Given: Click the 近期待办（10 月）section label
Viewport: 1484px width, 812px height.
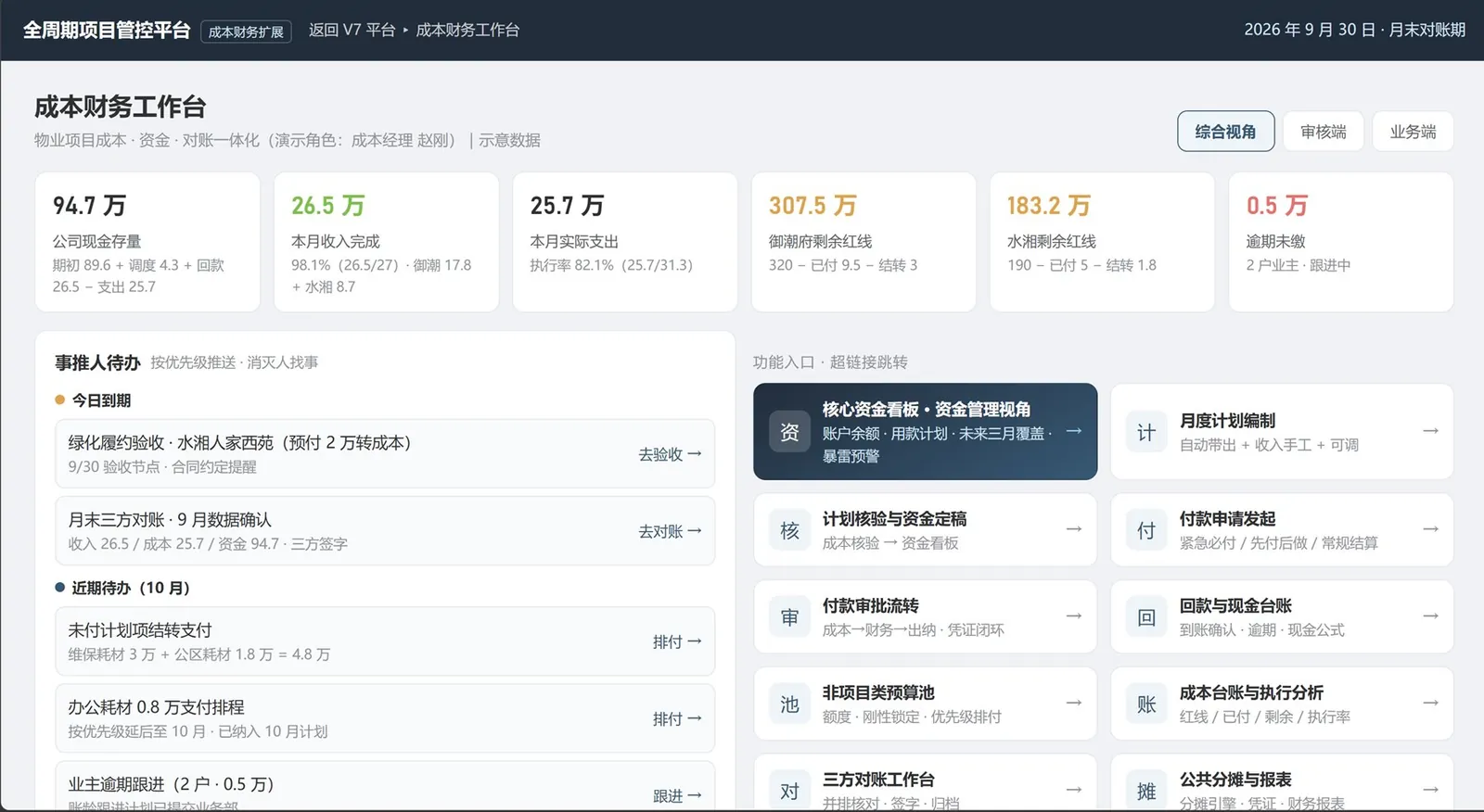Looking at the screenshot, I should 131,588.
